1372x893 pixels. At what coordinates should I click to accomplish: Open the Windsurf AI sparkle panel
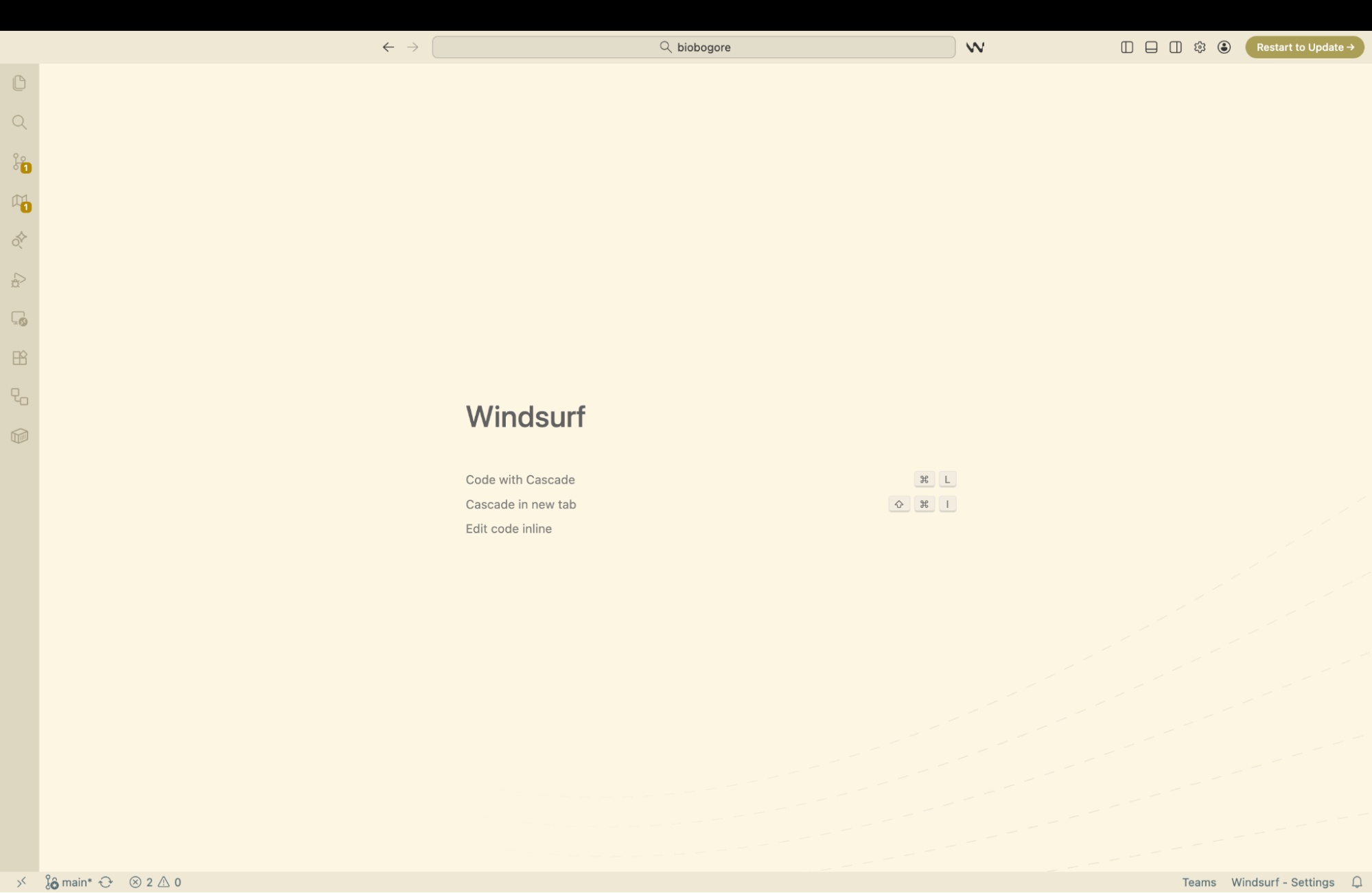pos(19,240)
